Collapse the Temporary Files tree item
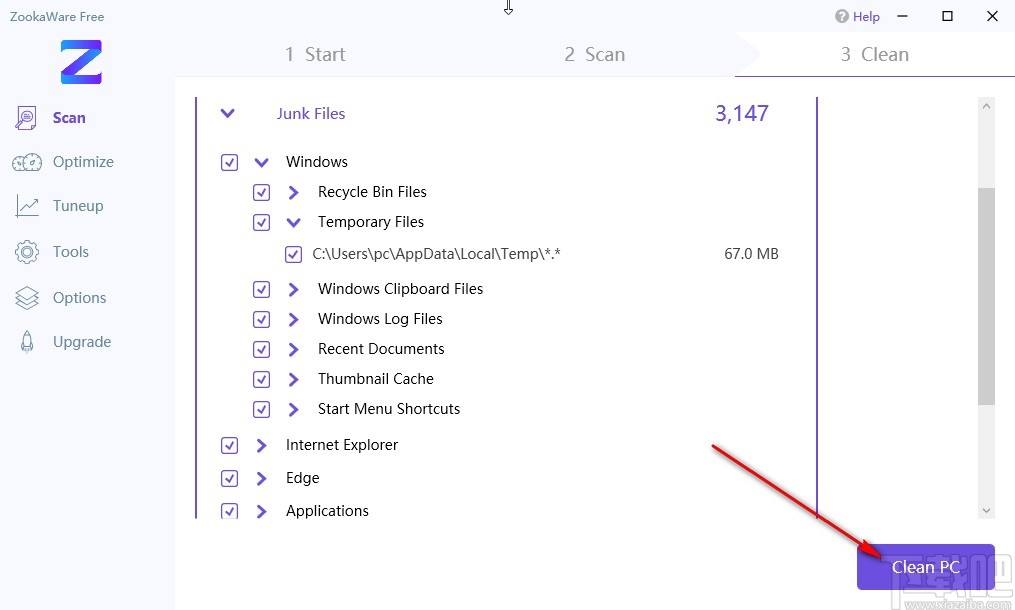 point(294,222)
